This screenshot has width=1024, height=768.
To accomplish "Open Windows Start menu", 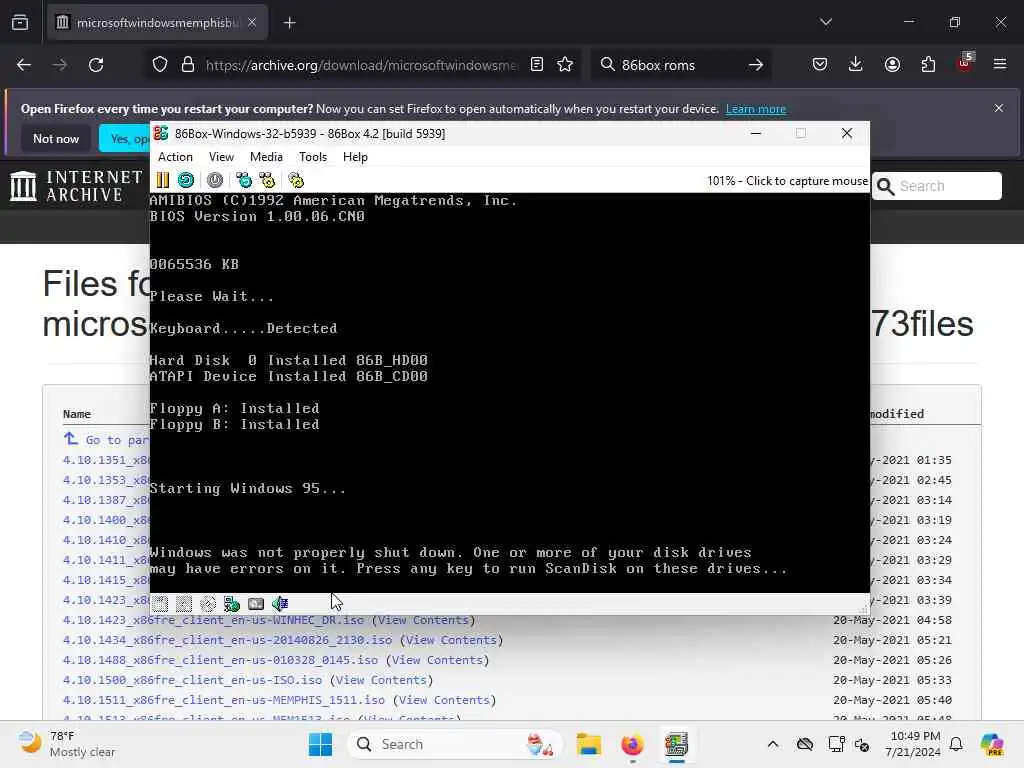I will pyautogui.click(x=320, y=744).
